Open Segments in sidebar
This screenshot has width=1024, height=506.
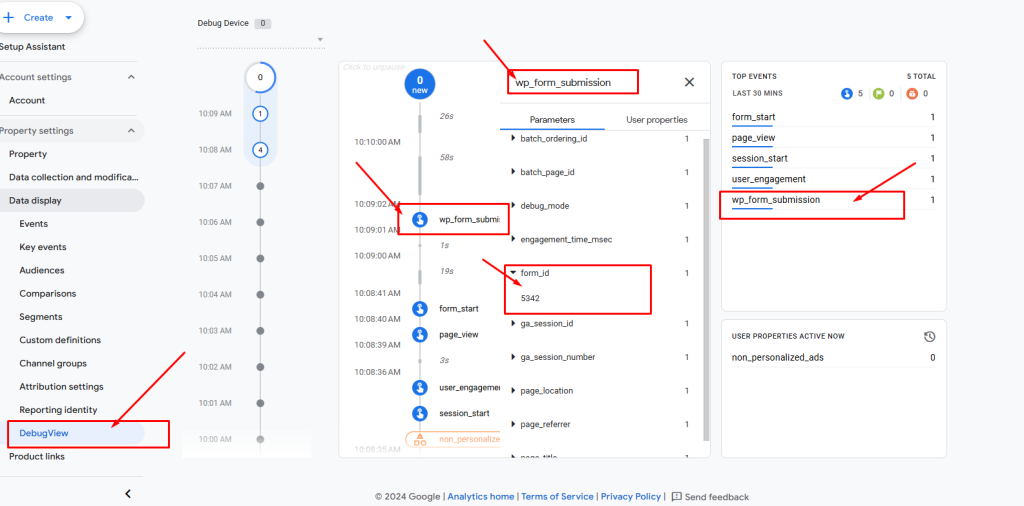pos(40,317)
